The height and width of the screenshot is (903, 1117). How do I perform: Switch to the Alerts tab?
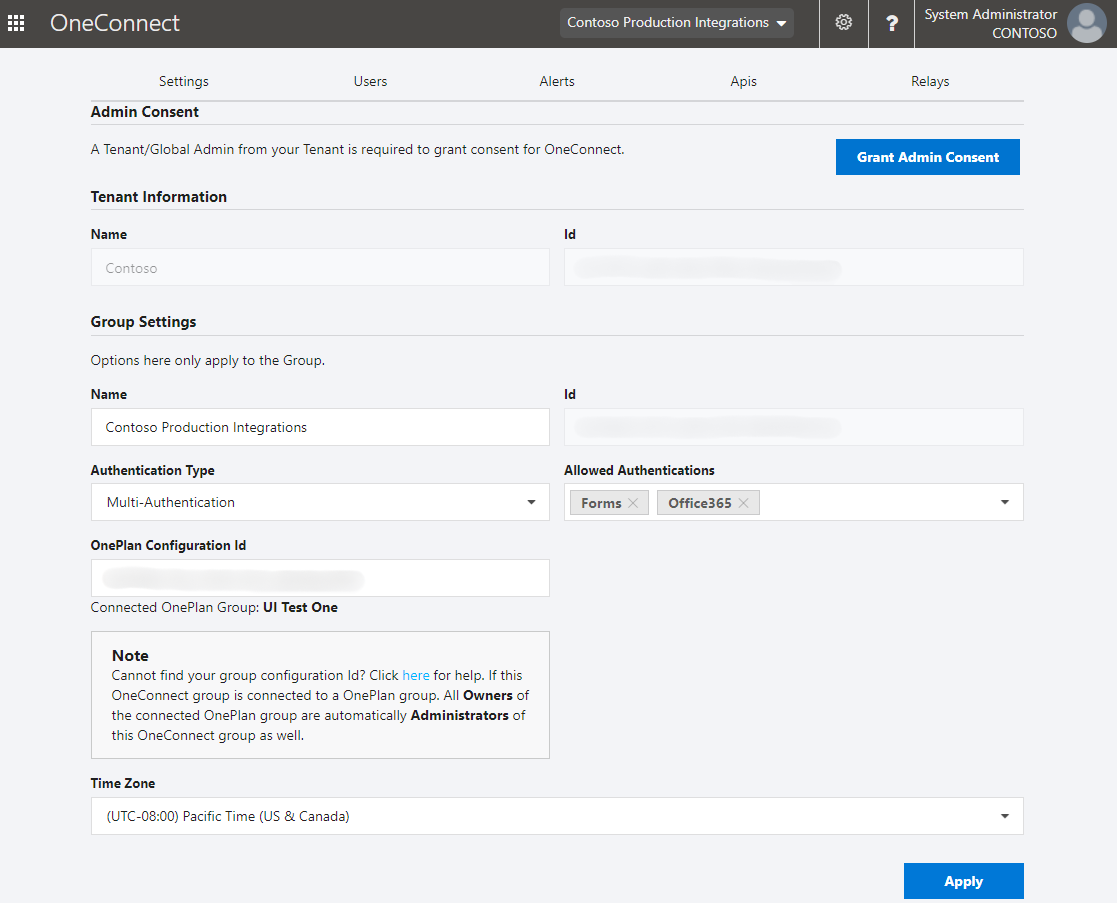(557, 81)
